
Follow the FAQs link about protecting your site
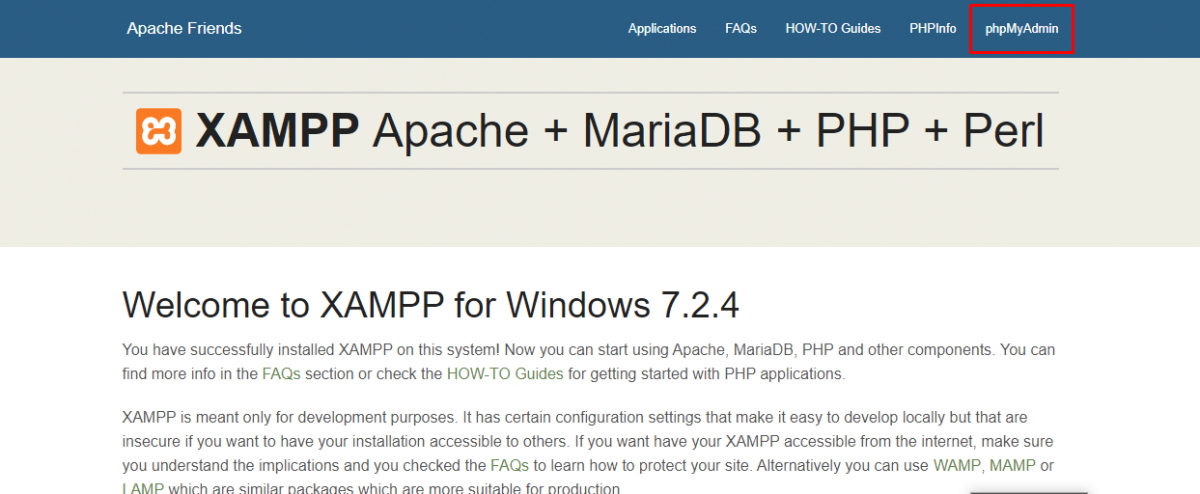click(508, 466)
